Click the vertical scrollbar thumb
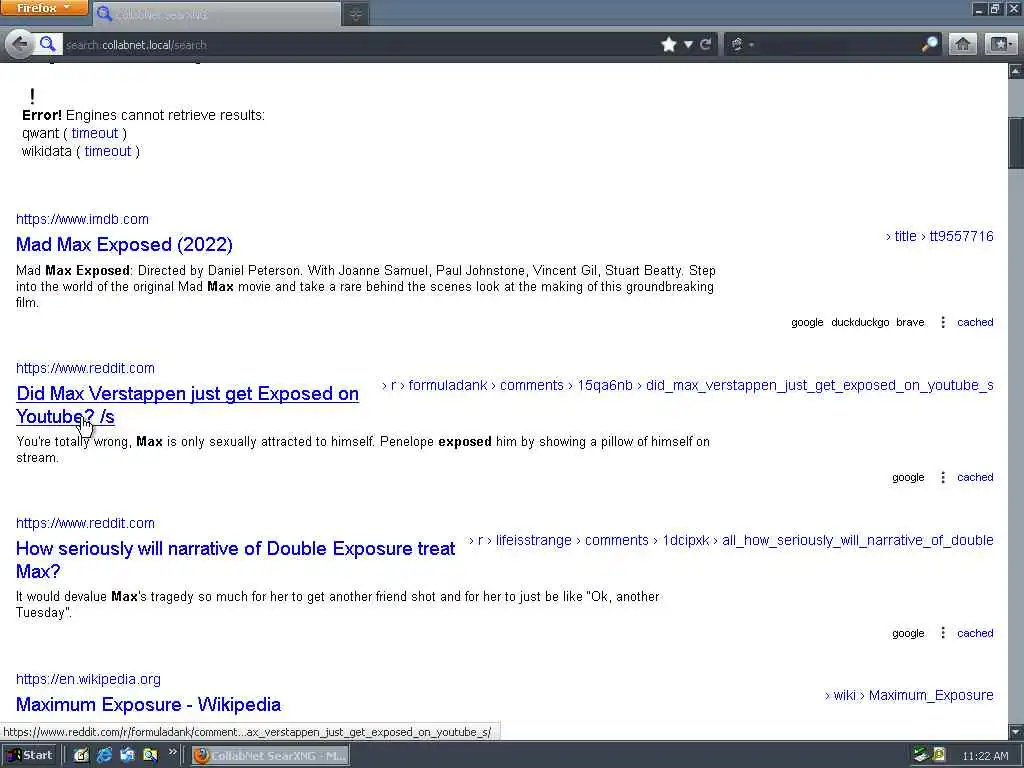1024x768 pixels. [1016, 142]
